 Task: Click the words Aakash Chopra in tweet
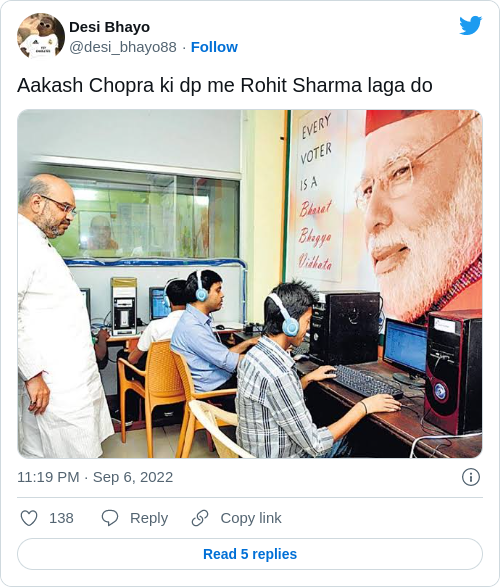point(86,85)
